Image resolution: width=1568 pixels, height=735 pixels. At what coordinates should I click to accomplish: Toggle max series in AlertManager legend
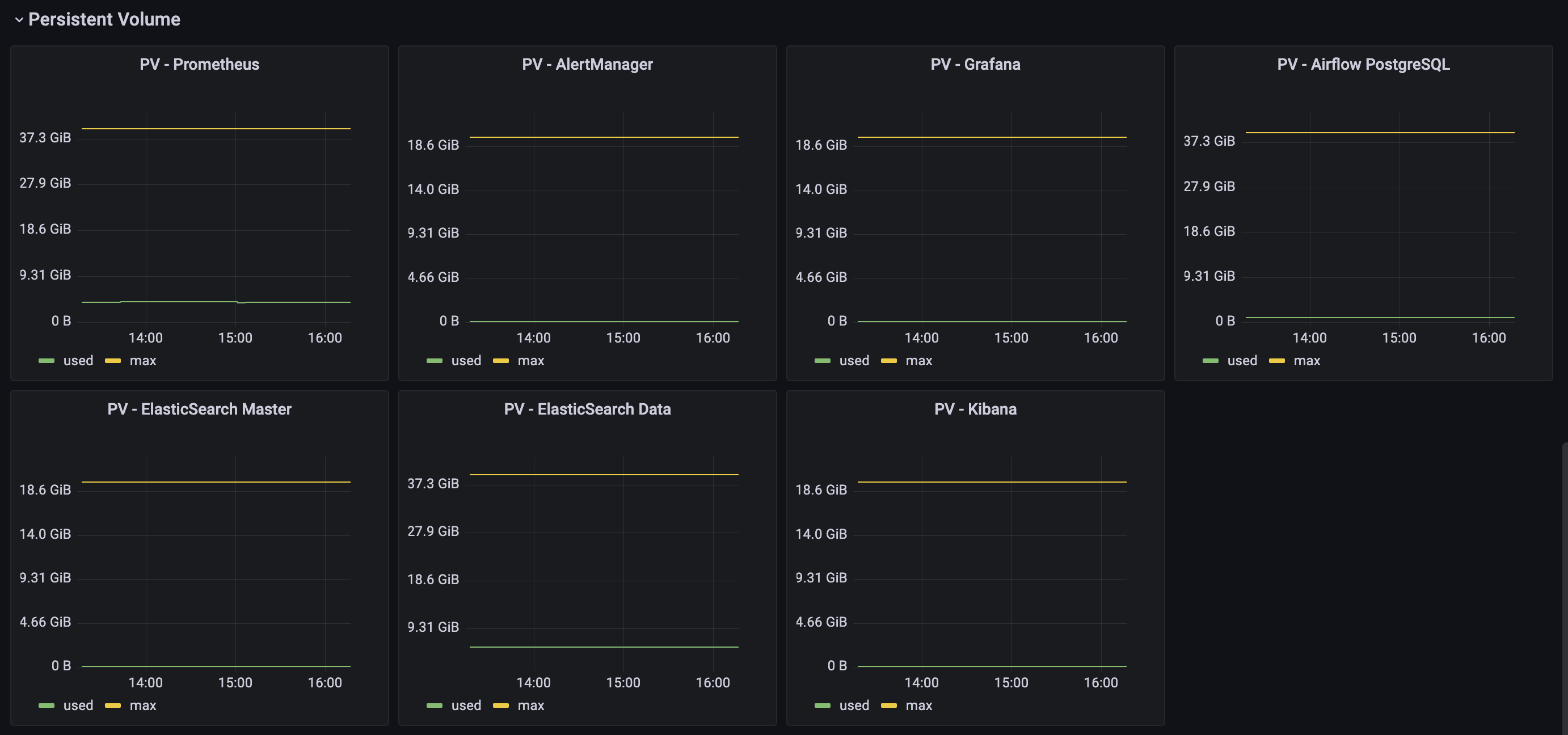coord(530,361)
